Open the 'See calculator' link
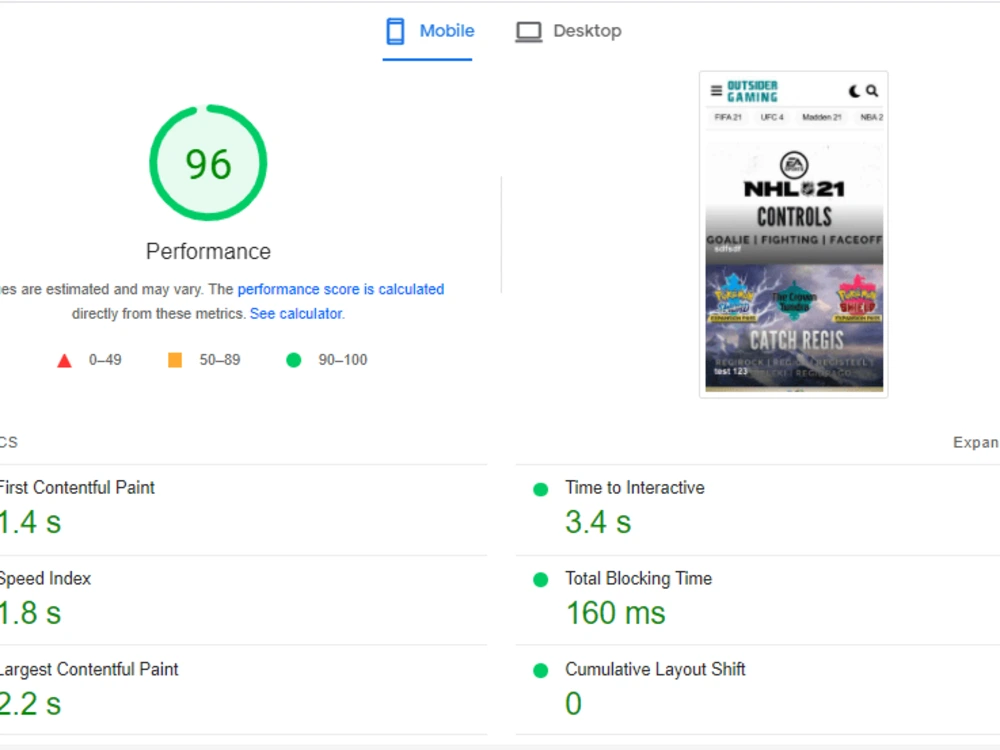The image size is (1000, 750). (296, 314)
